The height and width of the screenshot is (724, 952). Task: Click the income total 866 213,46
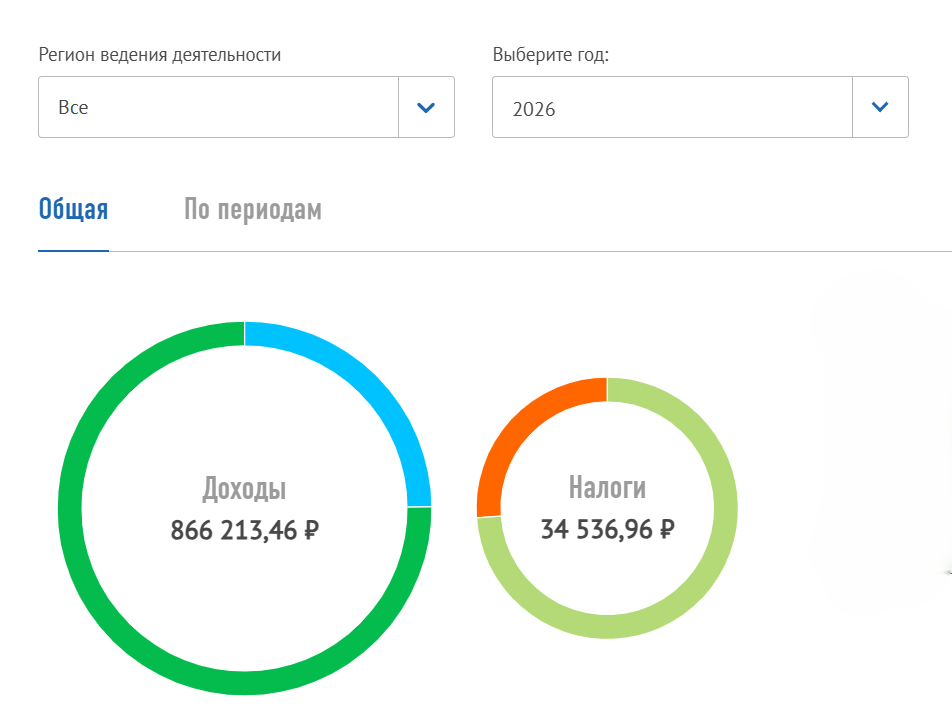click(234, 530)
